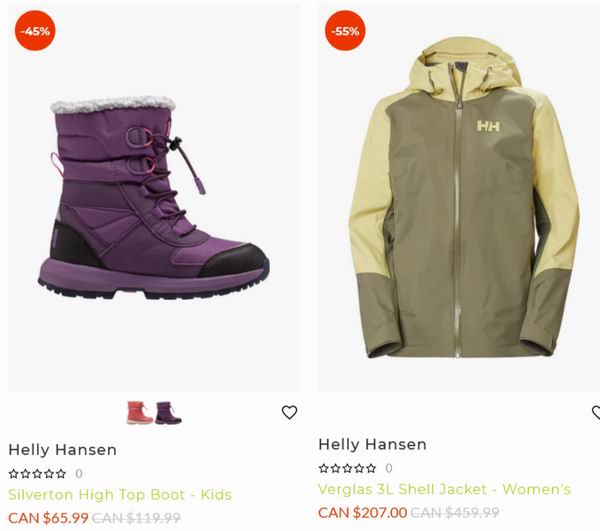The height and width of the screenshot is (531, 600).
Task: Open Silverton High Top Boot - Kids link
Action: click(120, 495)
